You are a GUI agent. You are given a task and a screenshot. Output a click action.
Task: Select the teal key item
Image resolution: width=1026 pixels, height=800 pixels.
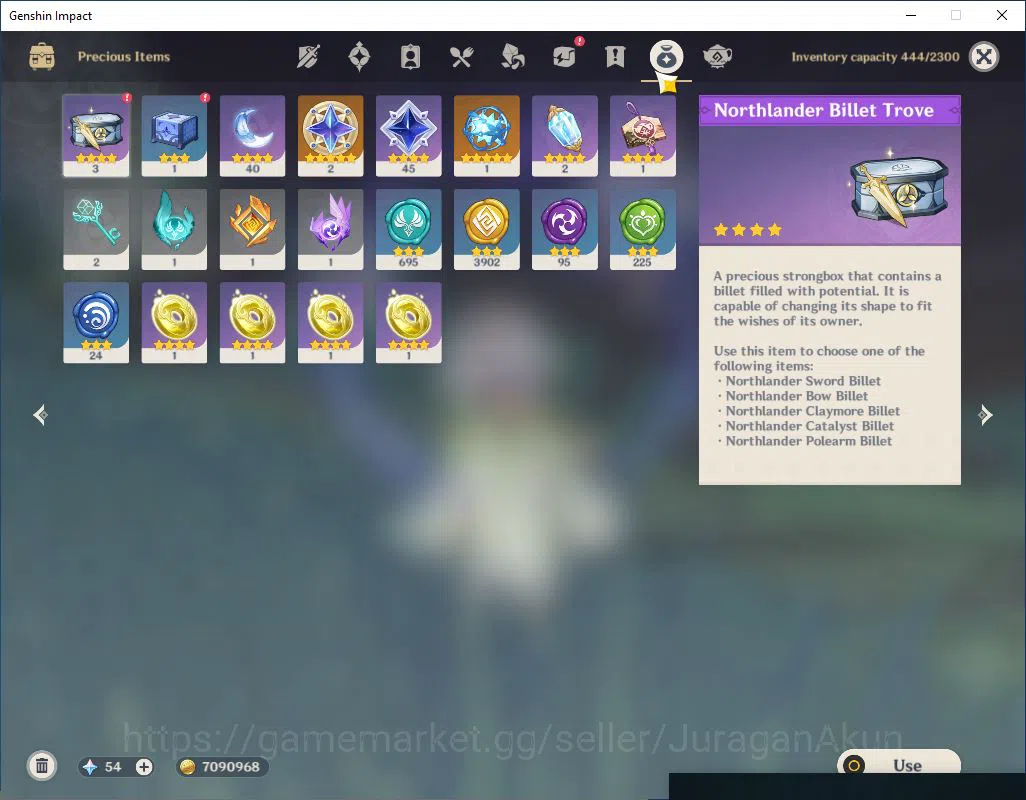pos(96,229)
